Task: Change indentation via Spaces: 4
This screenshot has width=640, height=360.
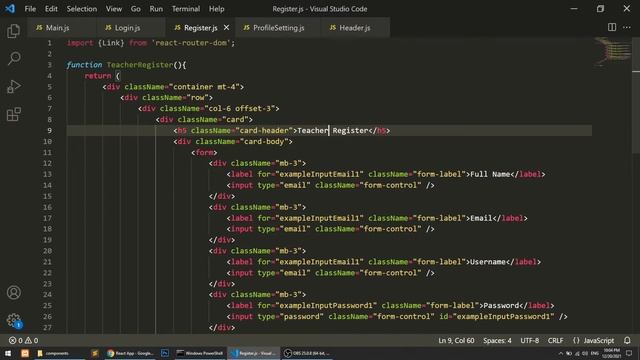Action: [497, 340]
